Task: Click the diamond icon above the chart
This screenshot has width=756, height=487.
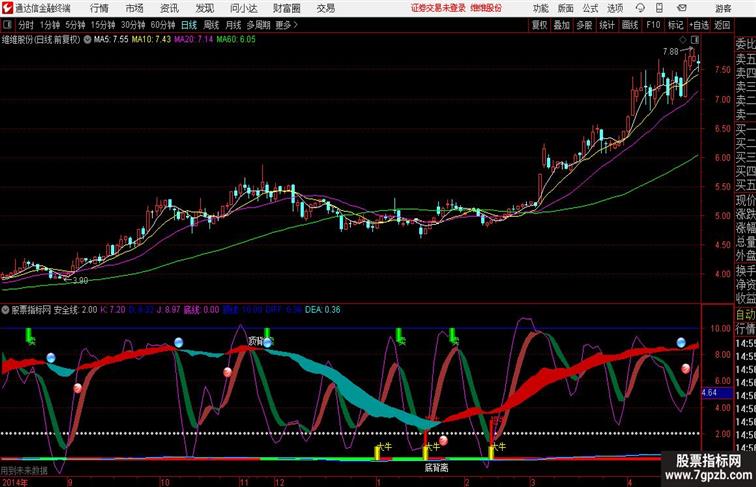Action: 683,40
